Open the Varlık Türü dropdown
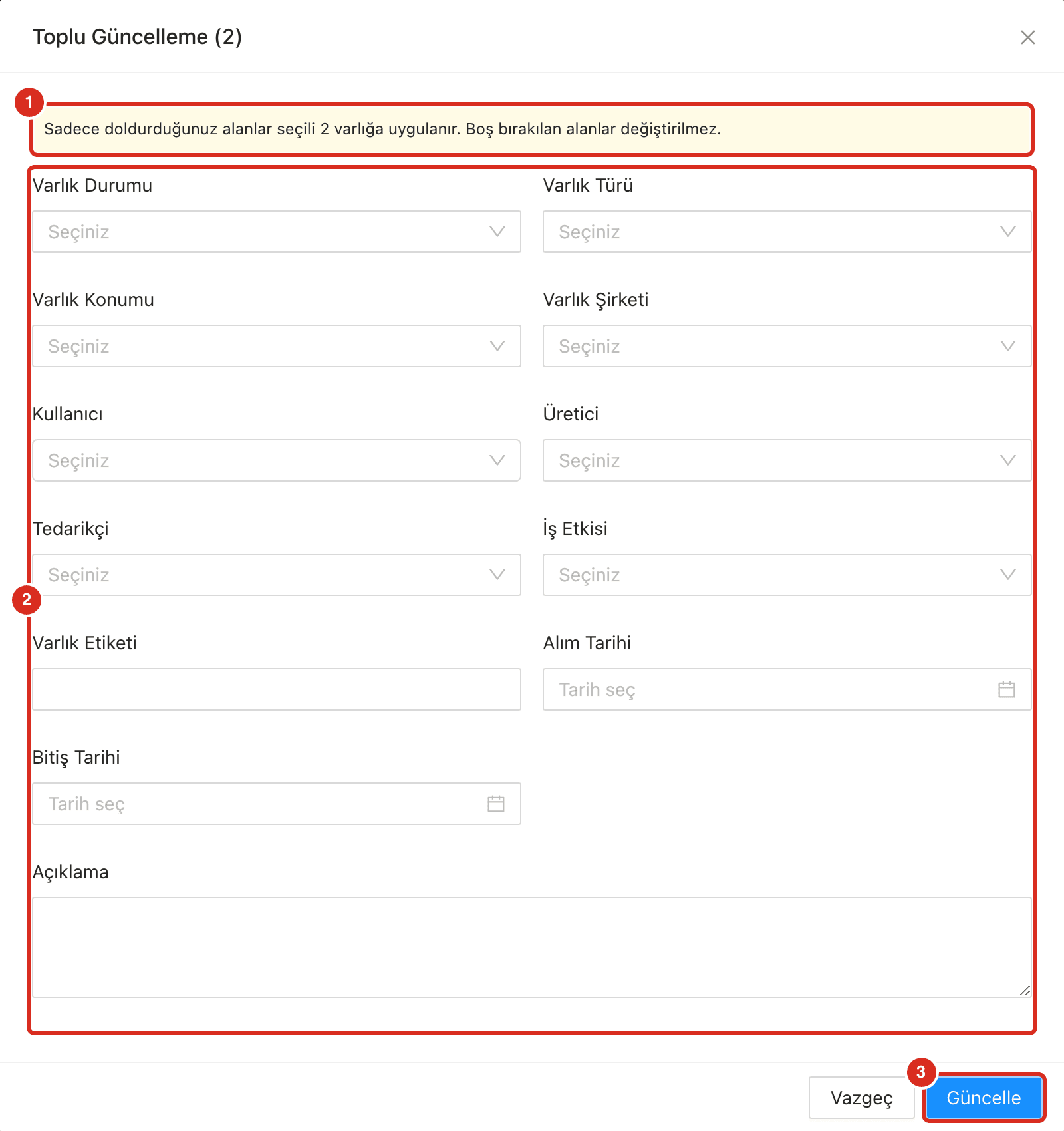 [787, 232]
